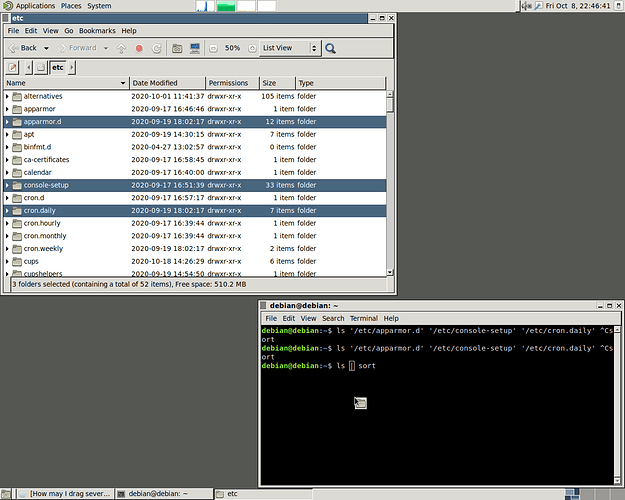Image resolution: width=625 pixels, height=500 pixels.
Task: Select the cups folder icon
Action: click(x=17, y=262)
